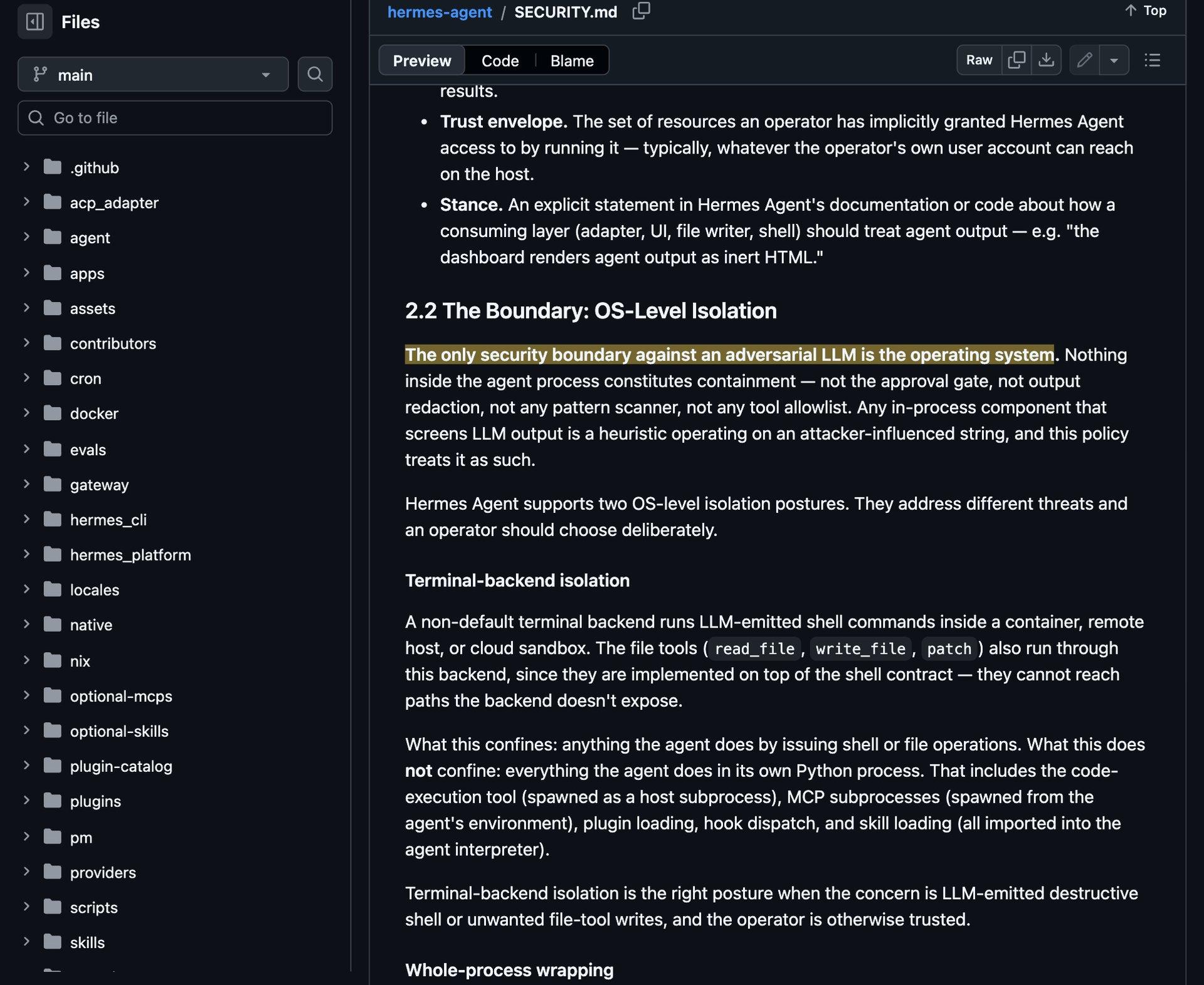The height and width of the screenshot is (985, 1204).
Task: Open the scripts folder
Action: tap(94, 907)
